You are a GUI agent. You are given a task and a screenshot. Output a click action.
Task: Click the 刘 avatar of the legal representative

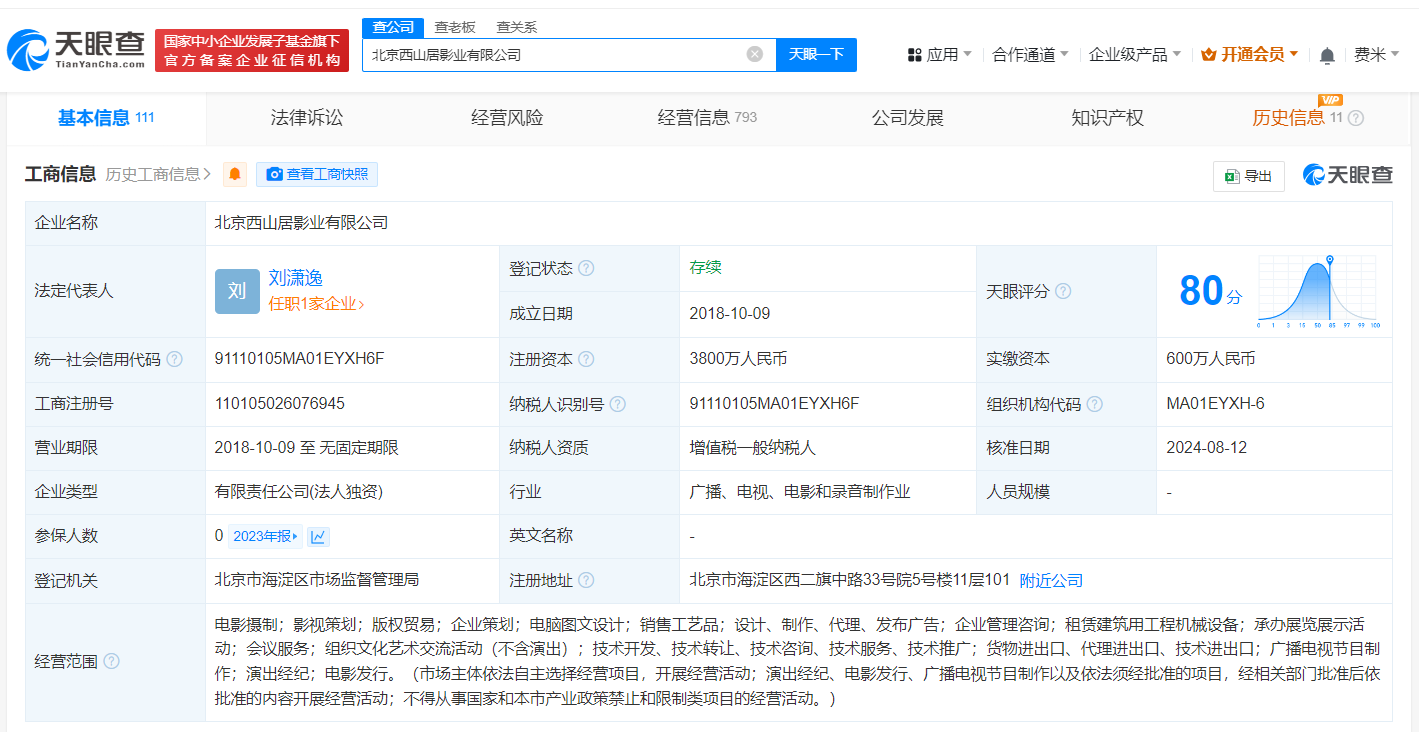click(235, 291)
